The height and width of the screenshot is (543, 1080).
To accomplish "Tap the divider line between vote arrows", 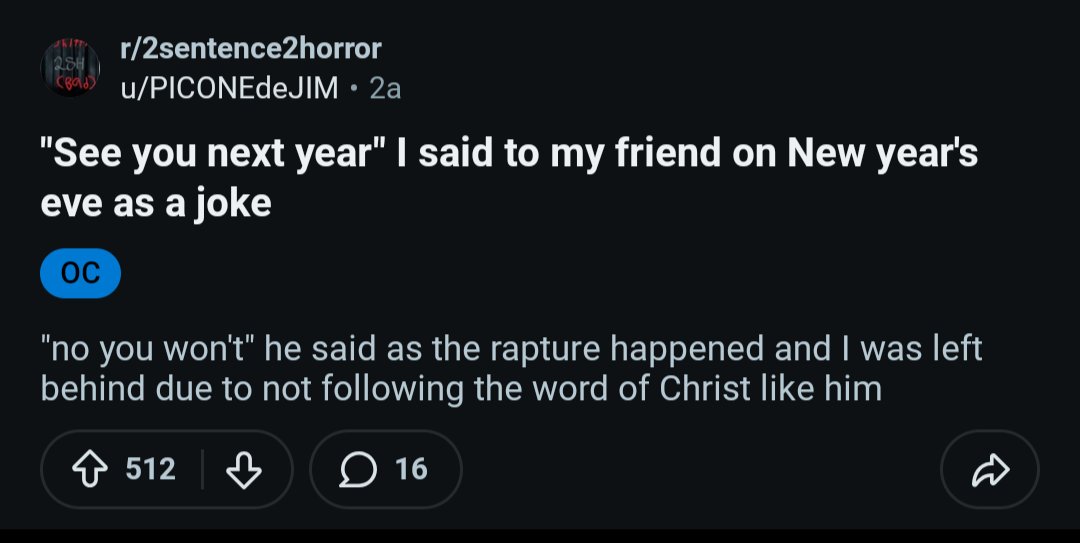I will (x=202, y=469).
